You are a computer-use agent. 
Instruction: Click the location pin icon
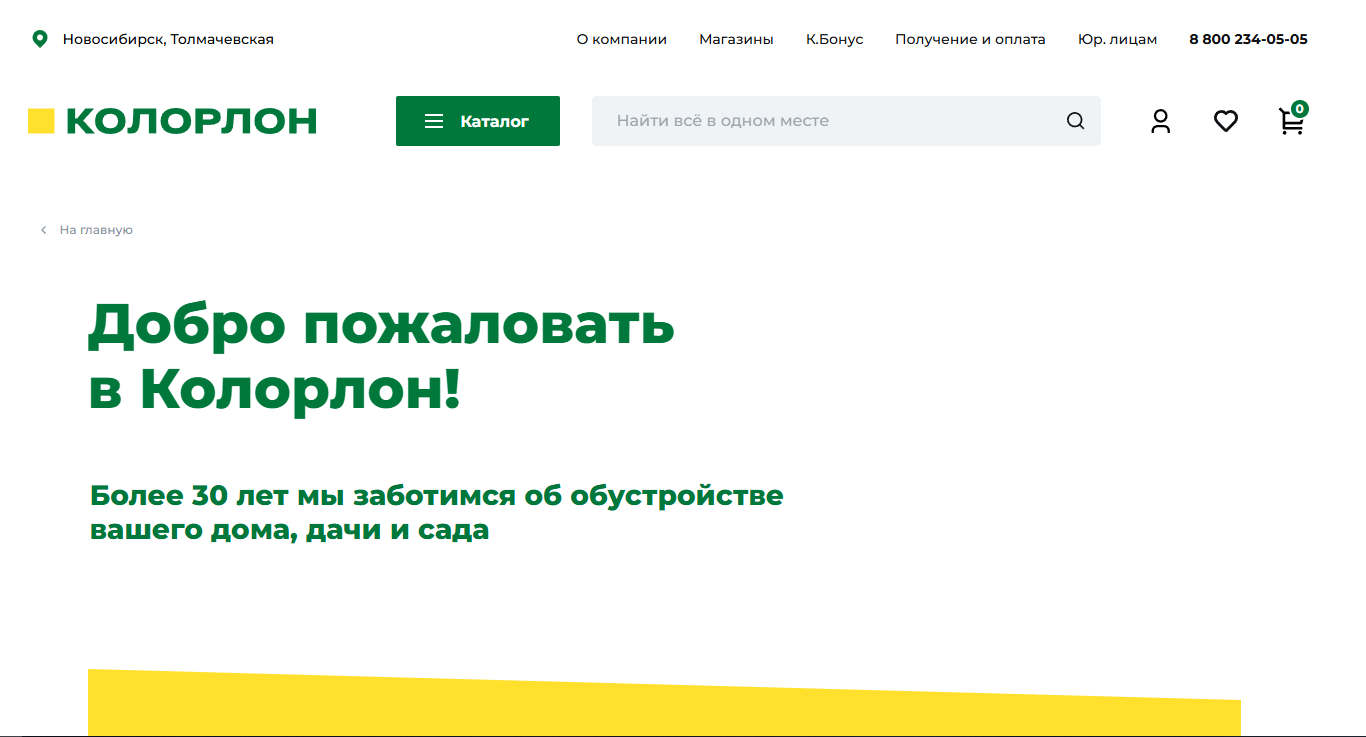pyautogui.click(x=40, y=39)
